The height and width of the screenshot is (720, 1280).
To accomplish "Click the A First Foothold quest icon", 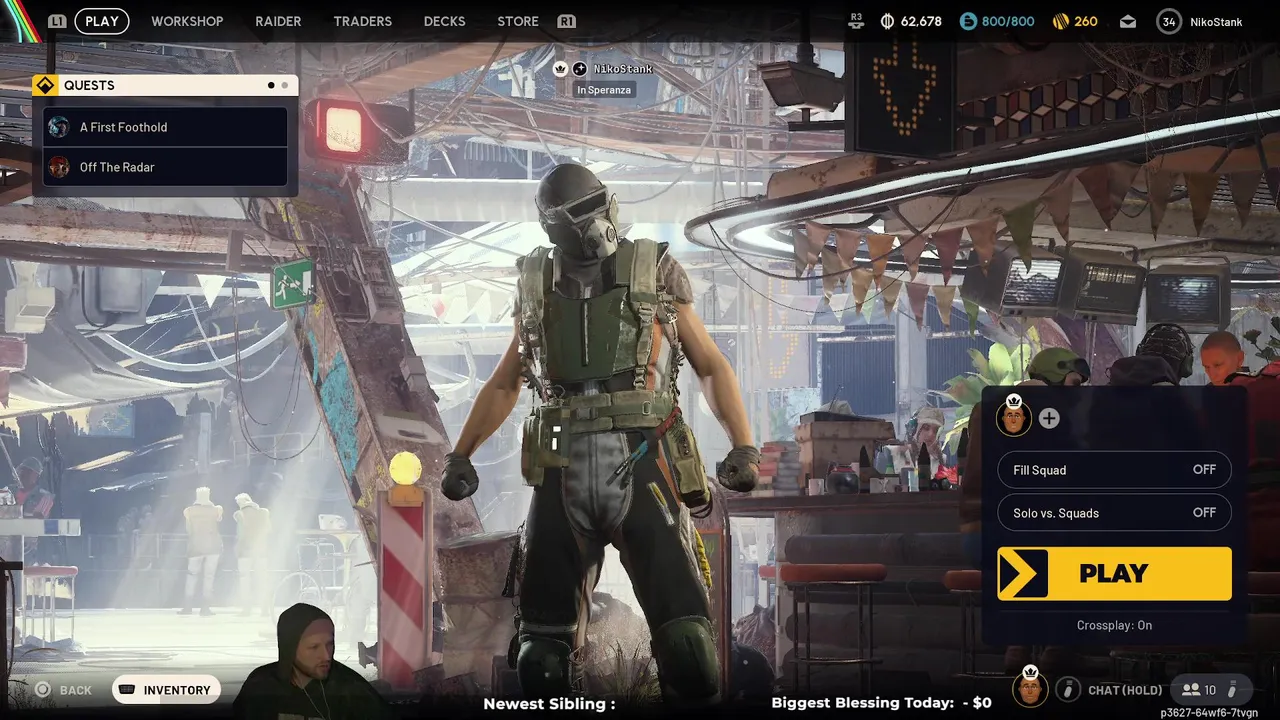I will pyautogui.click(x=59, y=127).
